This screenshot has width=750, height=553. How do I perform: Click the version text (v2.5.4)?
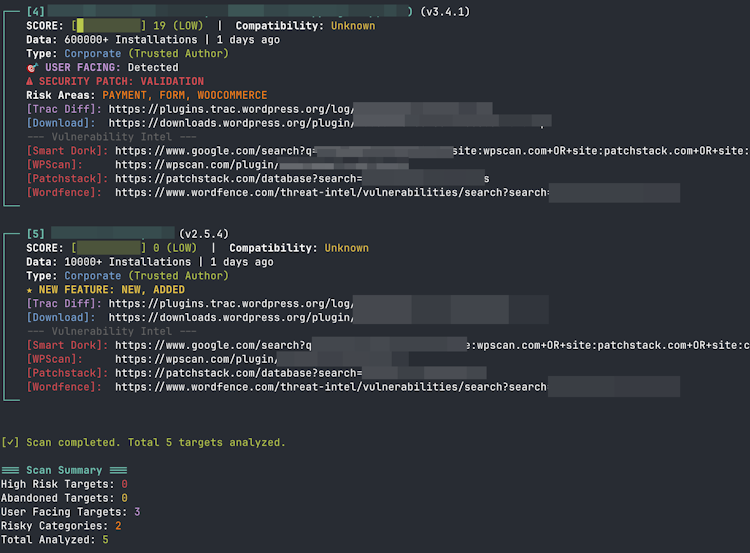pyautogui.click(x=204, y=234)
